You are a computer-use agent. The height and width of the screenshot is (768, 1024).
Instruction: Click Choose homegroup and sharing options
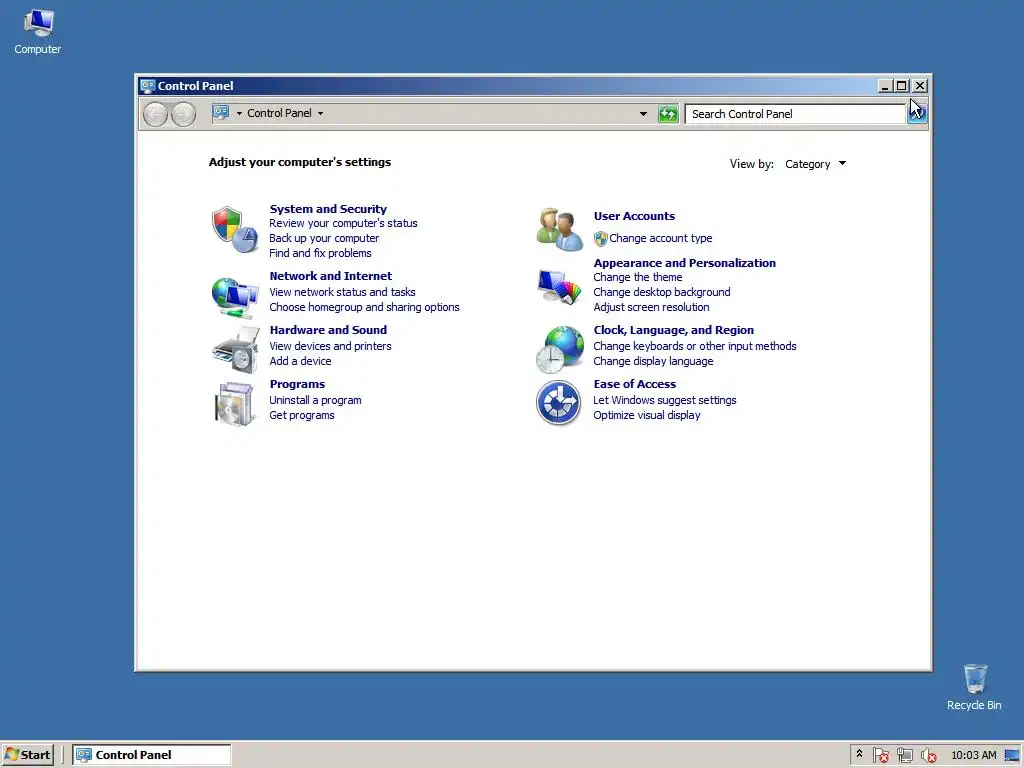tap(364, 308)
